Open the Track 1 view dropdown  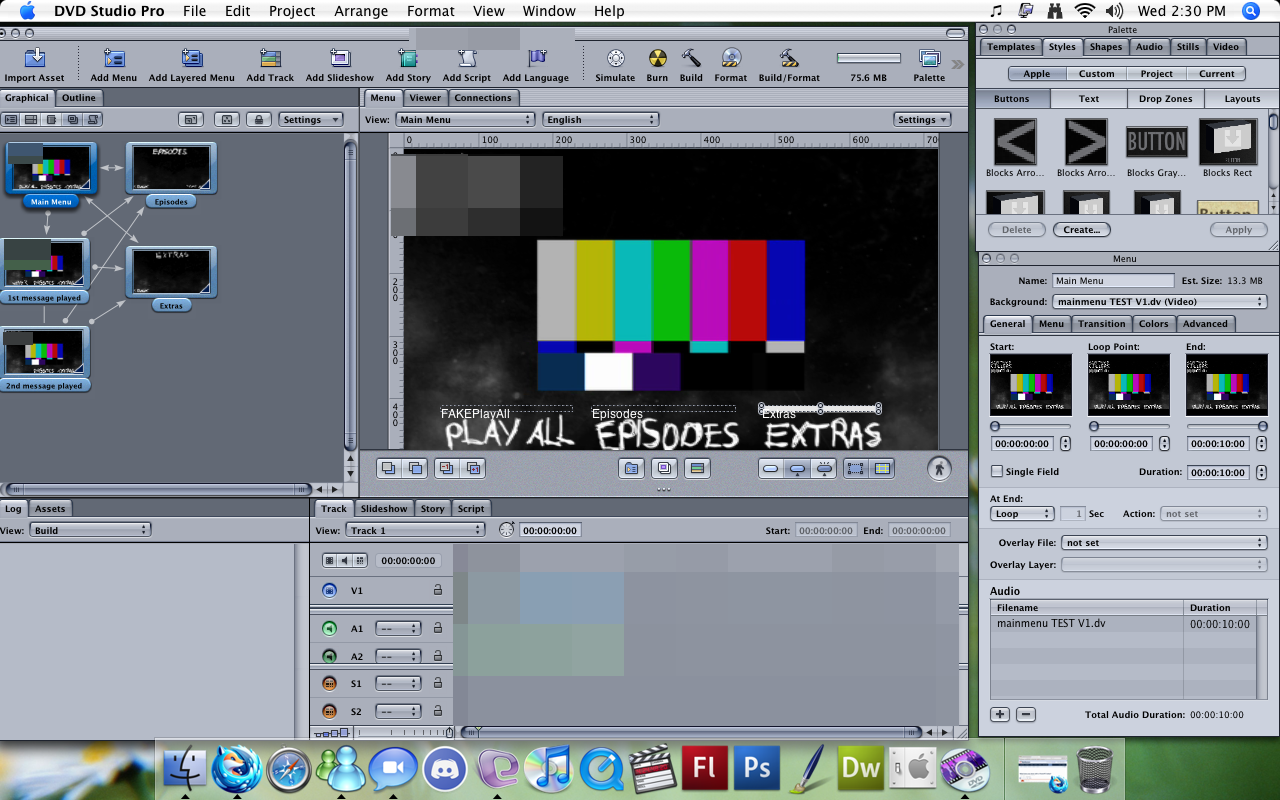point(416,530)
